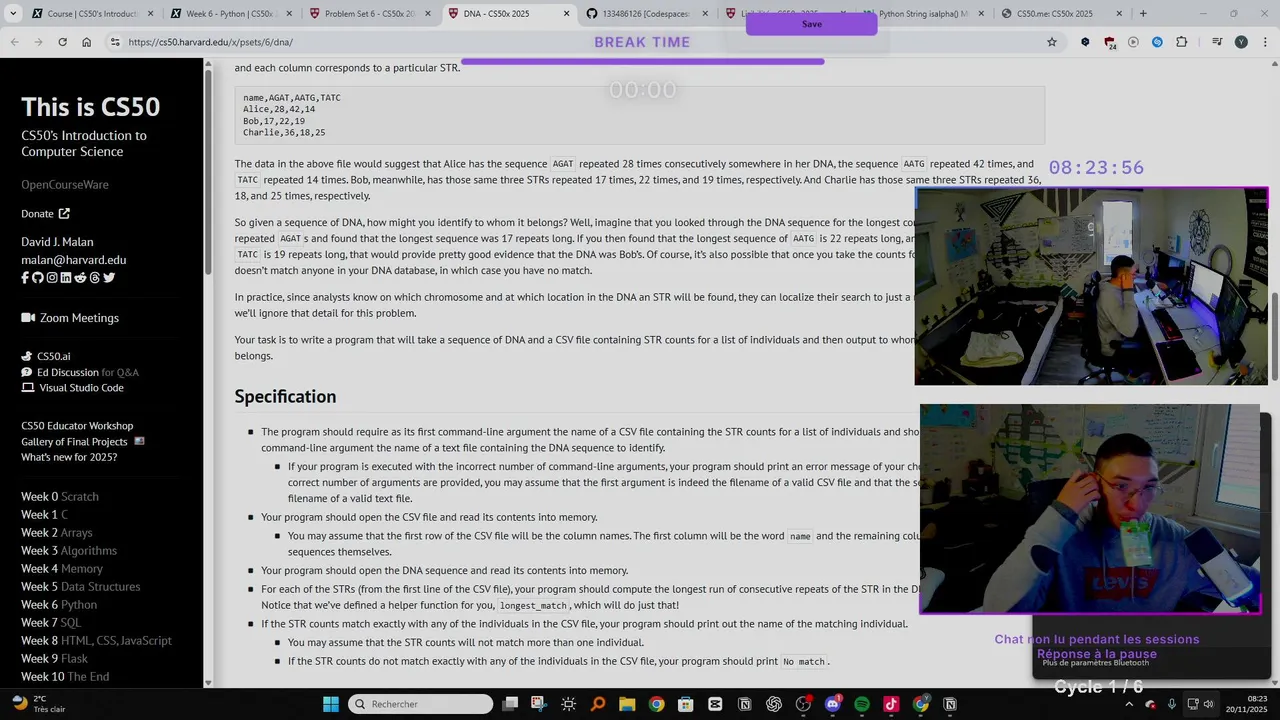Open the Chrome profile avatar

coord(1241,42)
